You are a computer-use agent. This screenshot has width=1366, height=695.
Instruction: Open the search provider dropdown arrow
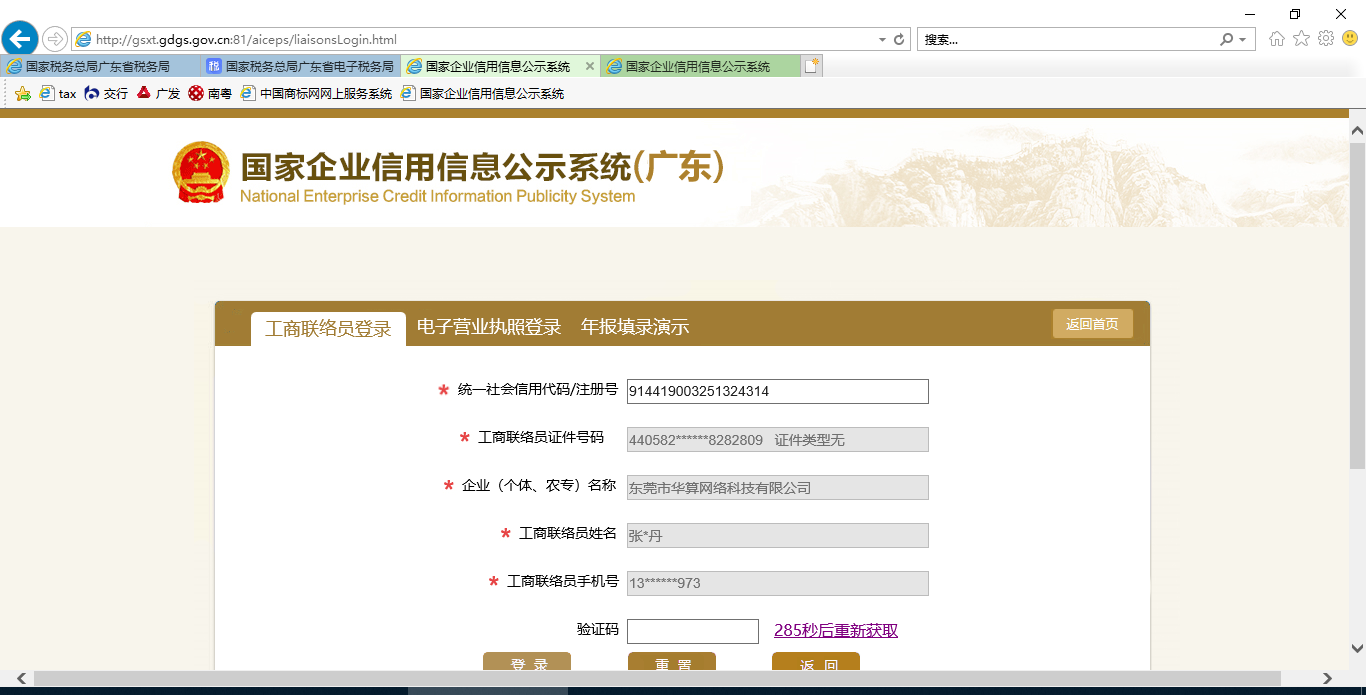point(1243,40)
